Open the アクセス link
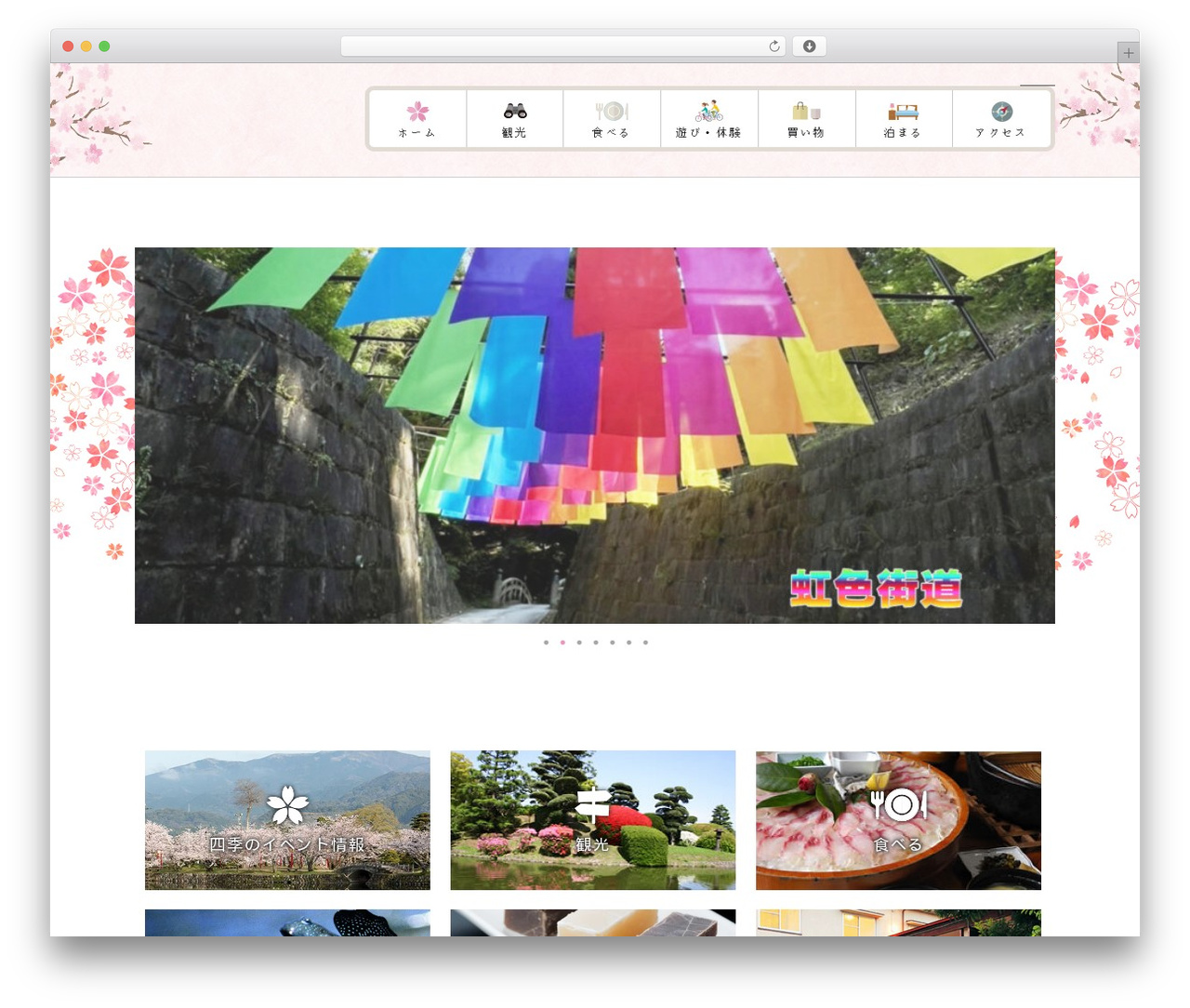The image size is (1190, 1008). [1000, 133]
